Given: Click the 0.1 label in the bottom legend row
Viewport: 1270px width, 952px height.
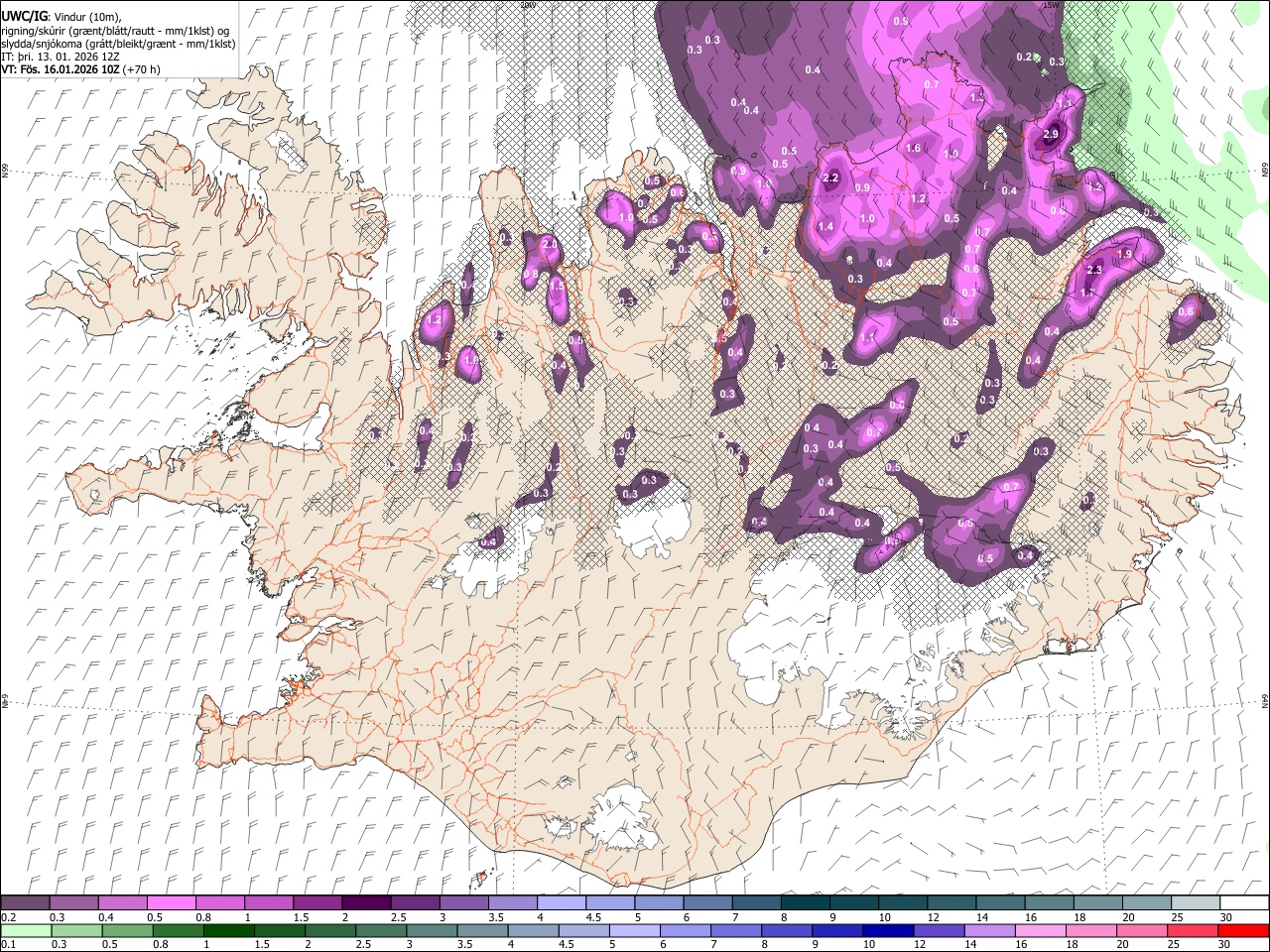Looking at the screenshot, I should point(9,945).
